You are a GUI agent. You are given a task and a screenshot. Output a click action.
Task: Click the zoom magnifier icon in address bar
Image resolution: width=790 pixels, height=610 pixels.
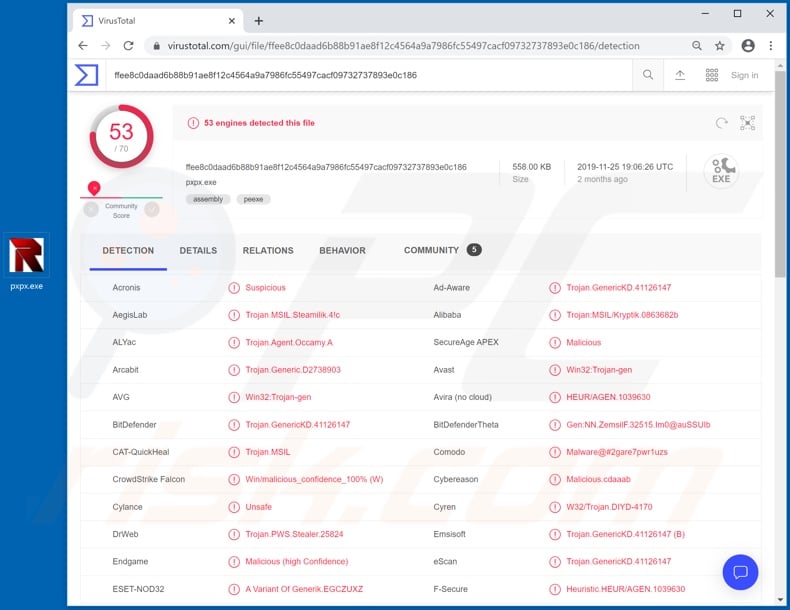coord(697,46)
